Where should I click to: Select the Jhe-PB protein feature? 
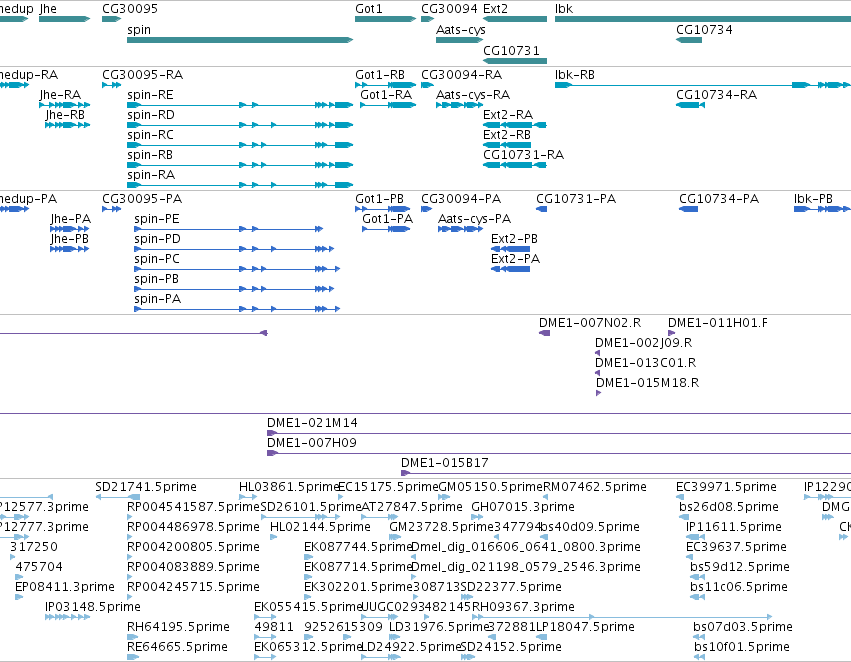(69, 249)
